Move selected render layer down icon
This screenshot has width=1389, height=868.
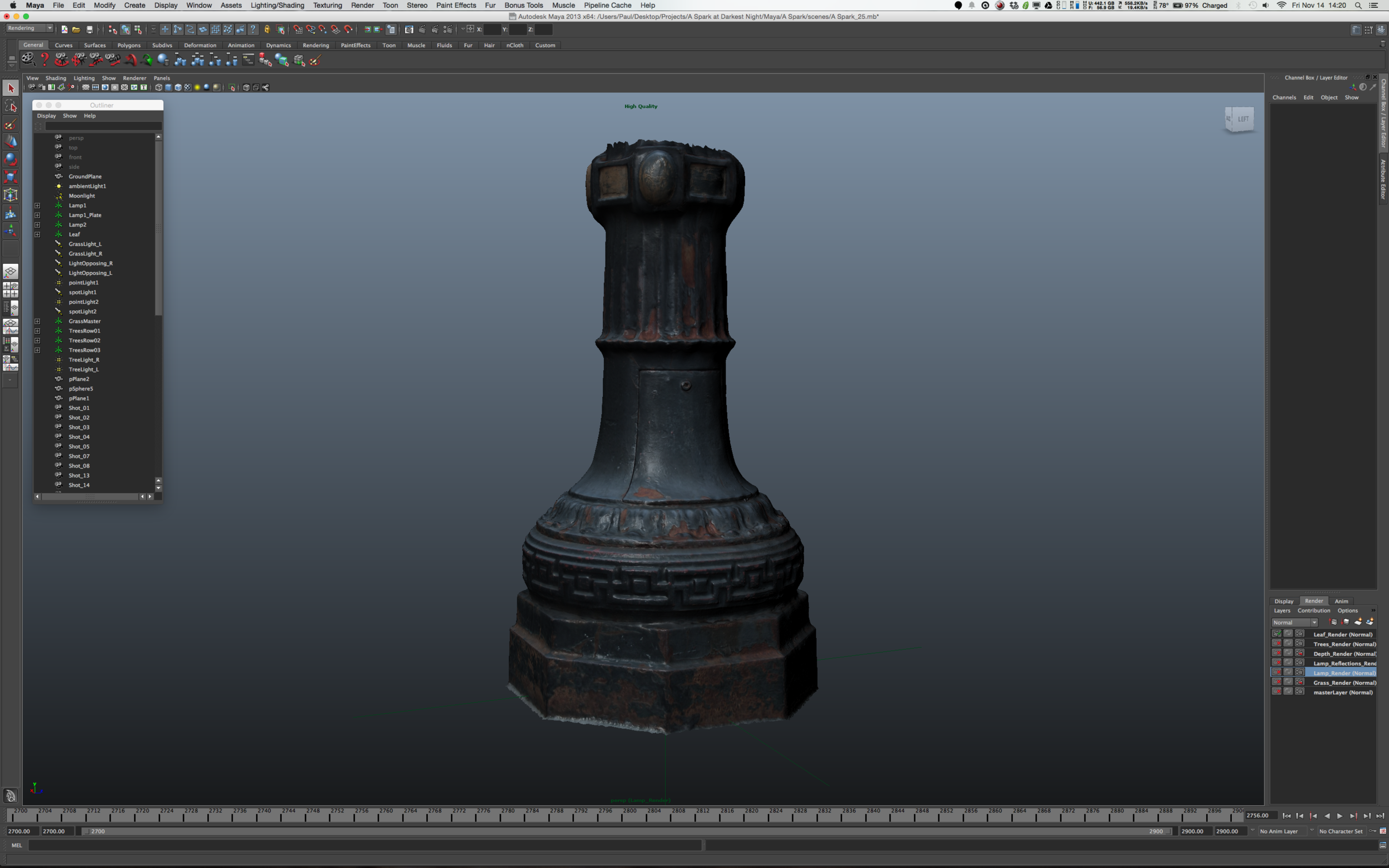(1345, 622)
